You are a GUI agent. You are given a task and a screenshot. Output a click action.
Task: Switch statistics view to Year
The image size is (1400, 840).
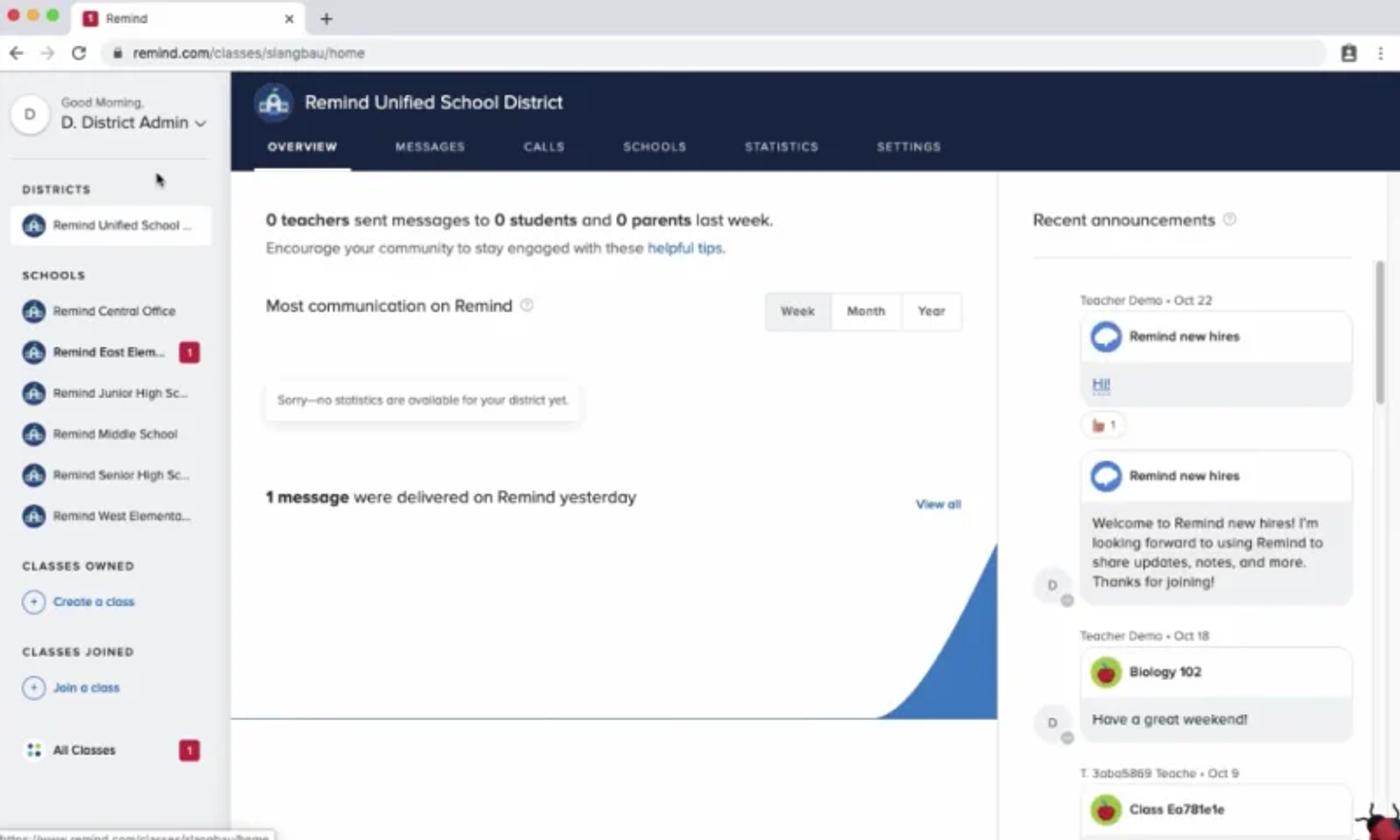(930, 311)
